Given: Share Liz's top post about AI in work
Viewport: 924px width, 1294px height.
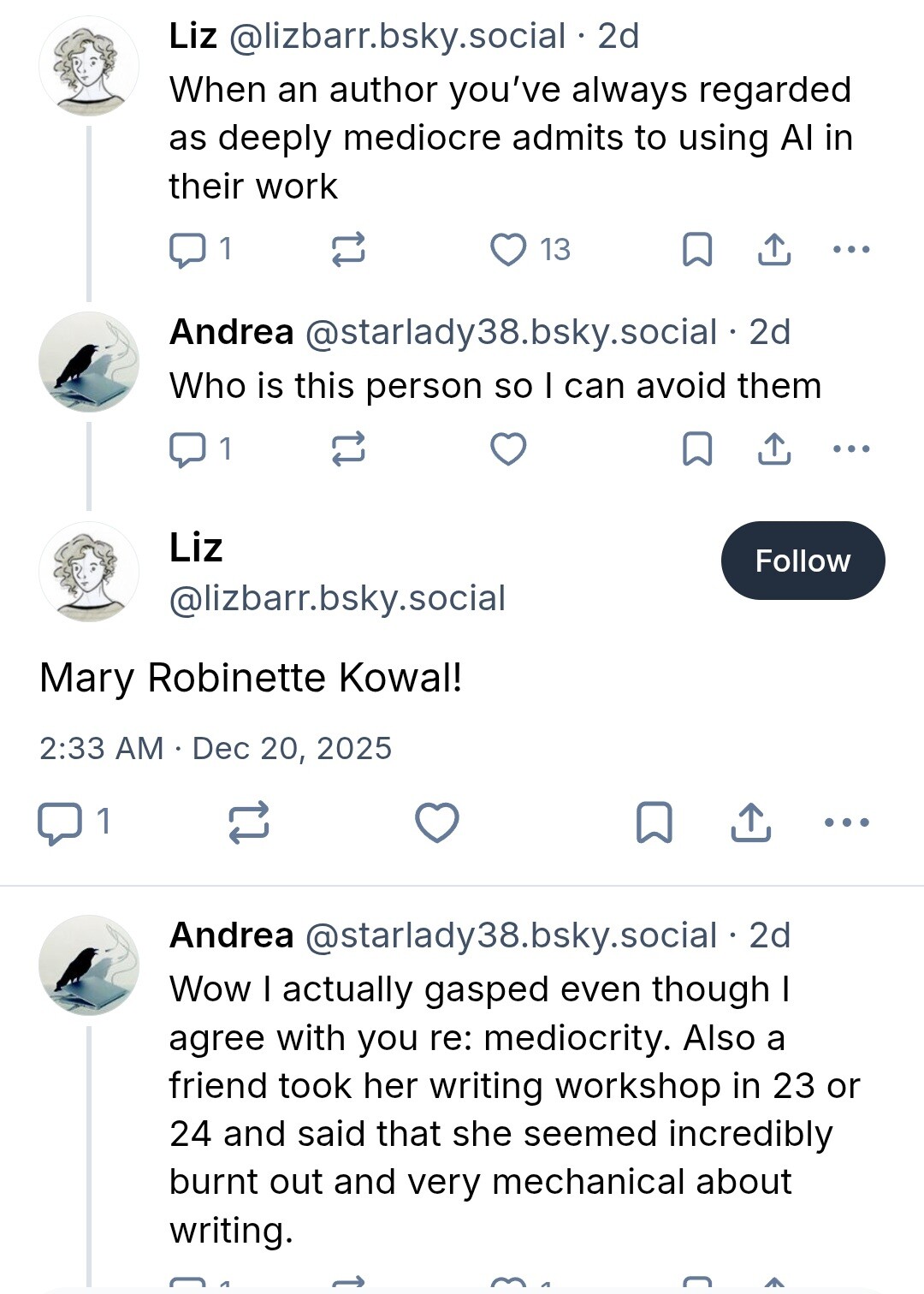Looking at the screenshot, I should [x=774, y=250].
